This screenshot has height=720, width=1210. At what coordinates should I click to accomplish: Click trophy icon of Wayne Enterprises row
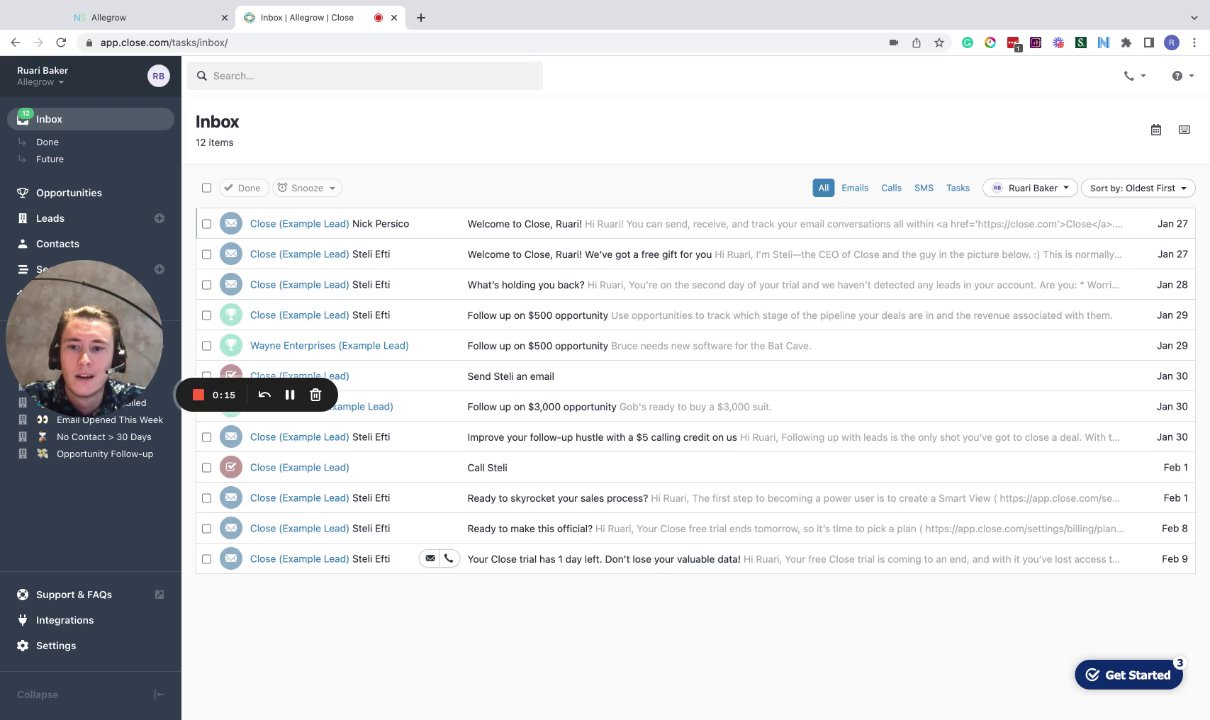[x=231, y=346]
